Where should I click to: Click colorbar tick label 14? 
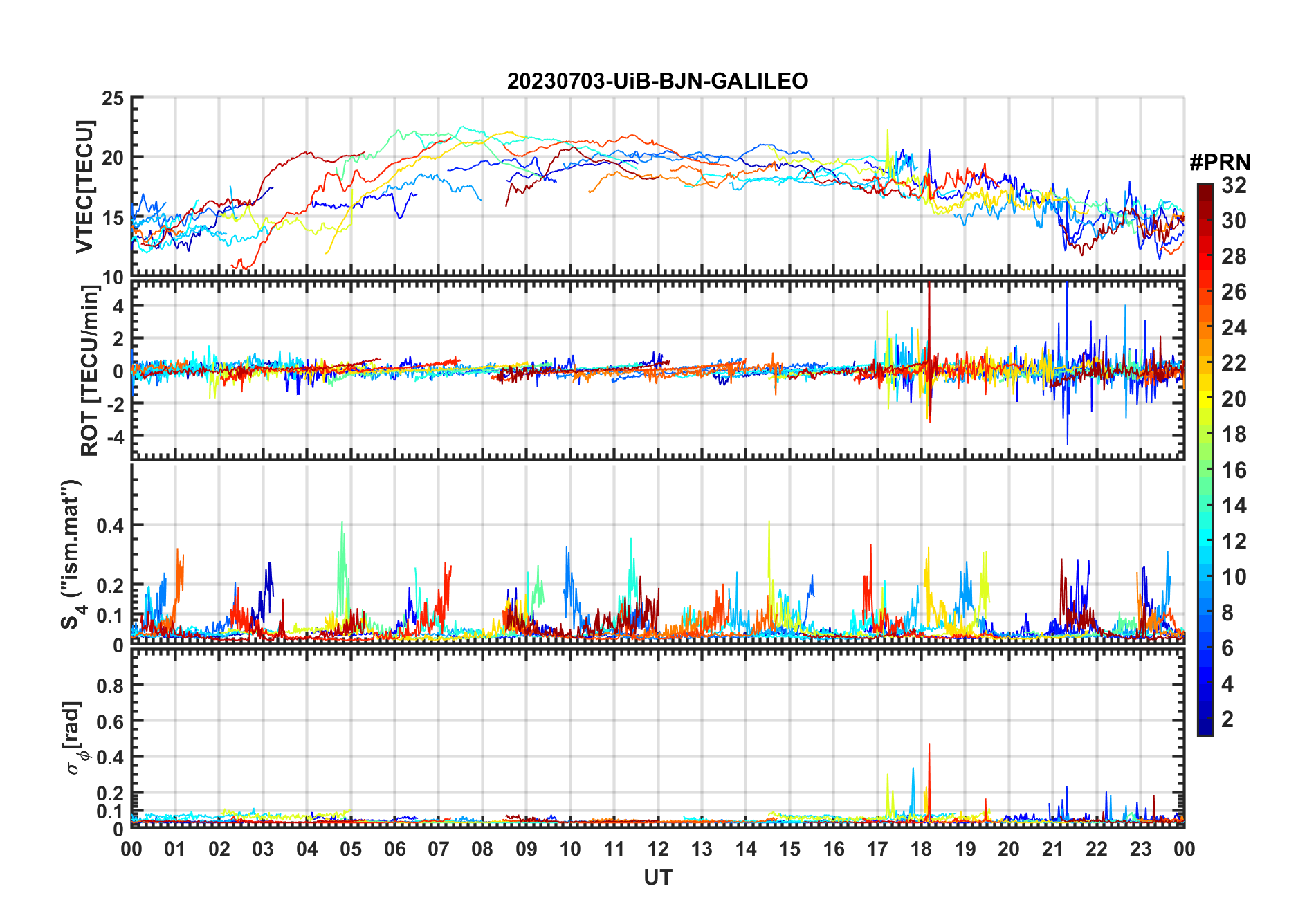click(x=1234, y=506)
